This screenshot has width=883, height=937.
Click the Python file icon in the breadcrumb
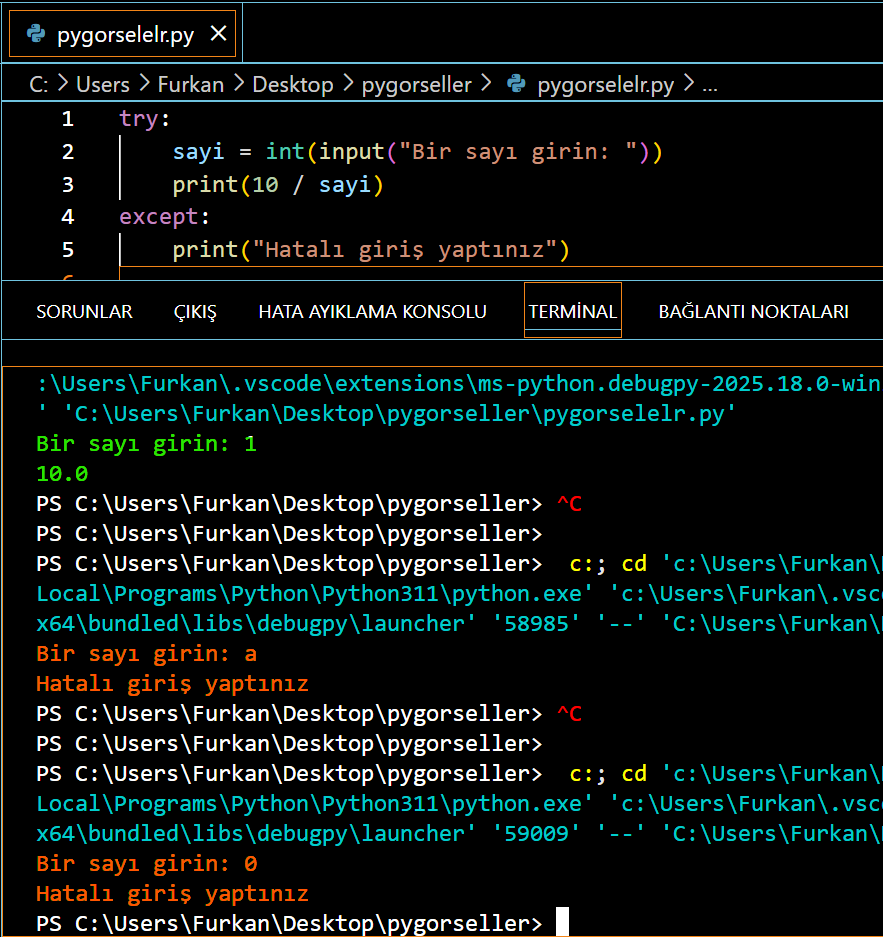516,84
